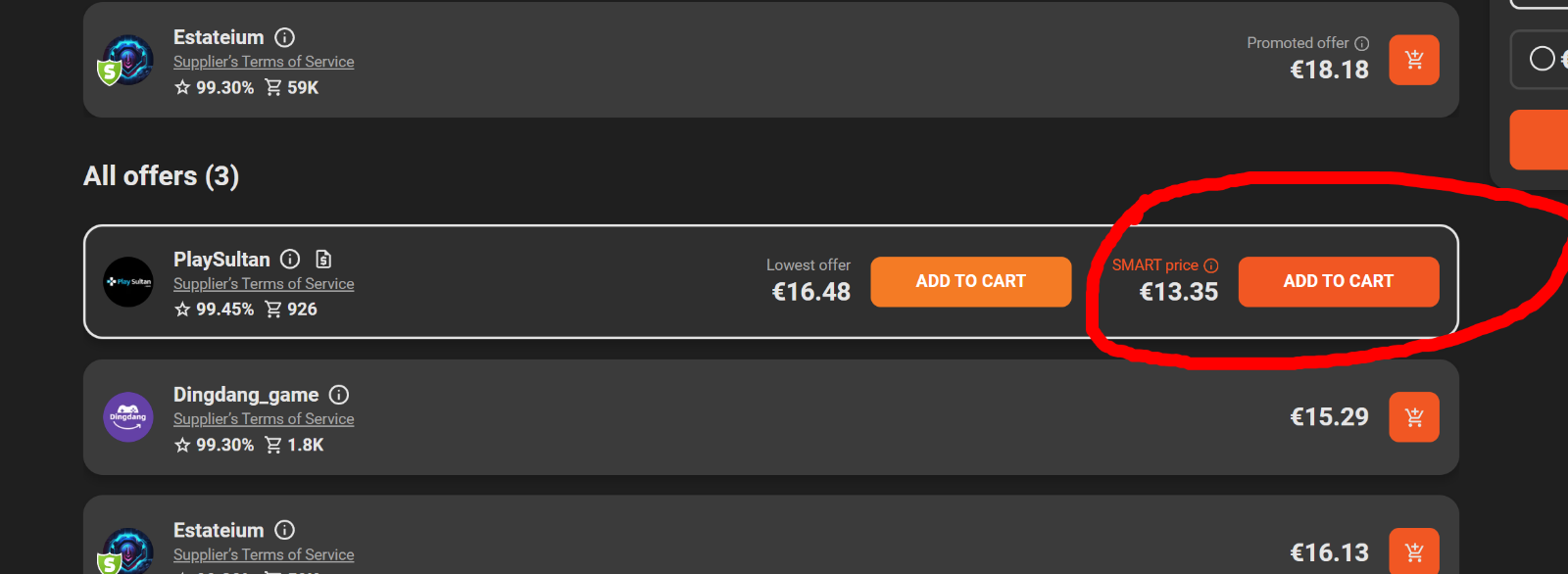Click the Dingdang seller logo
This screenshot has width=1568, height=574.
[x=128, y=417]
